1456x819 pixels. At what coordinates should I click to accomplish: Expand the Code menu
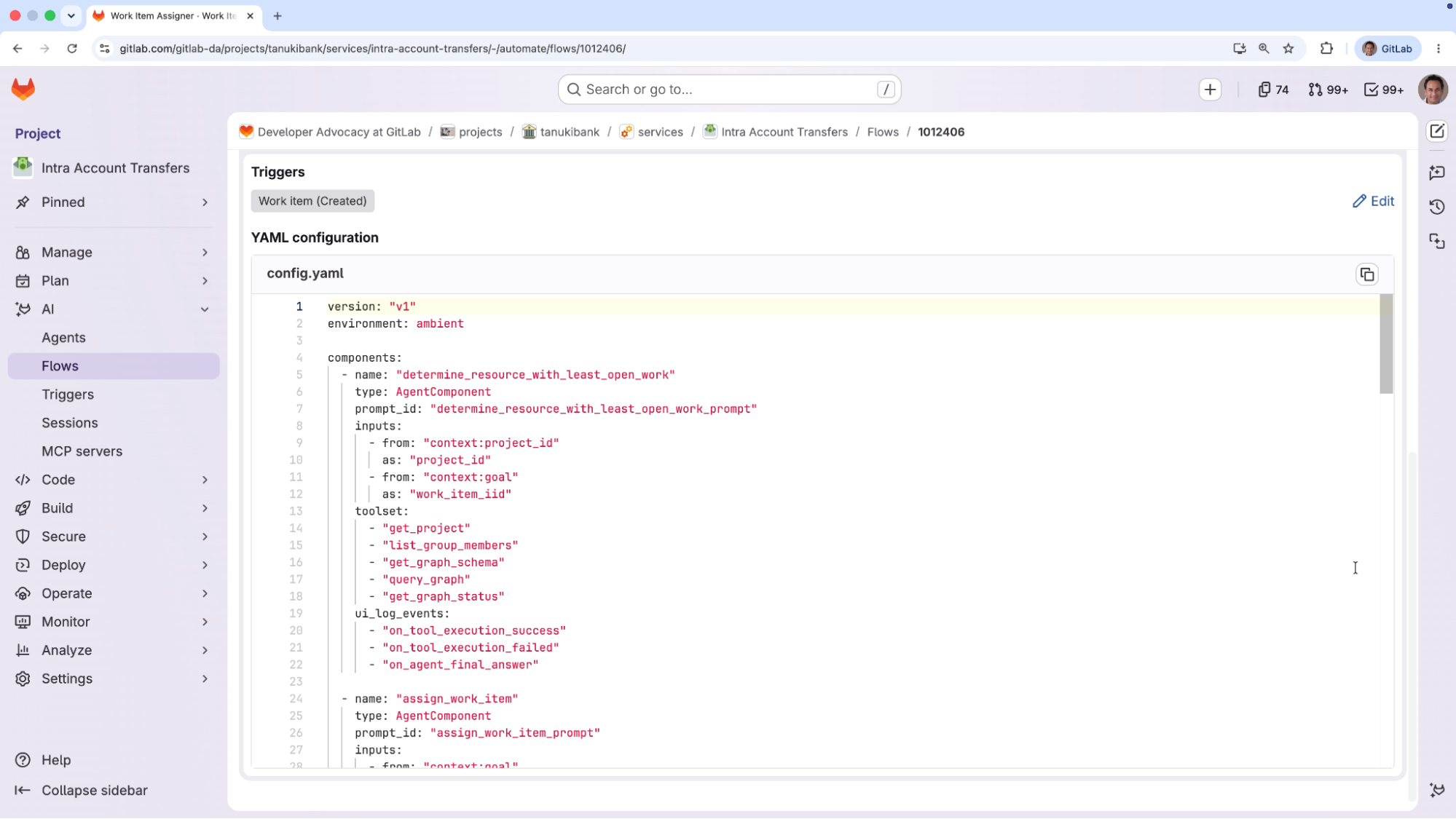pos(113,480)
